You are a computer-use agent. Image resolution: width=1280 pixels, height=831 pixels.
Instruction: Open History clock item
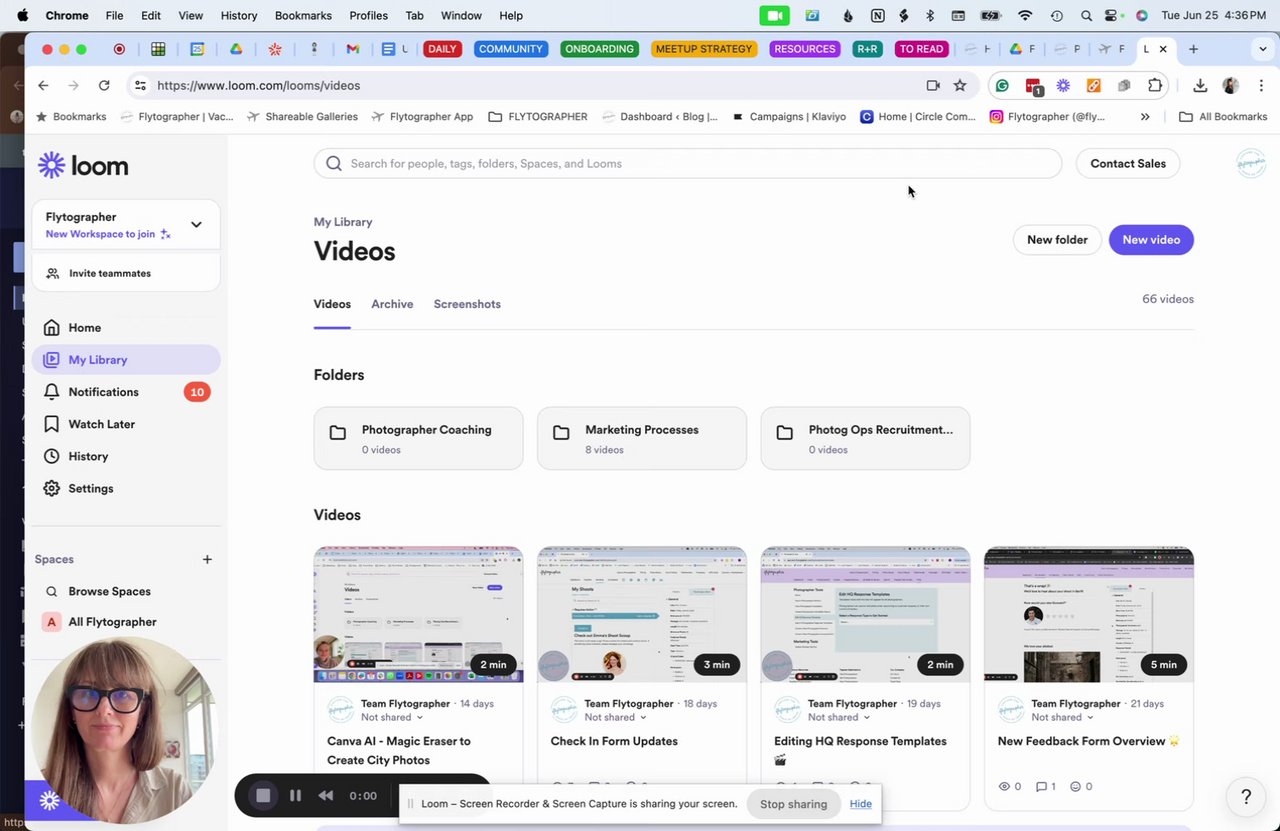(x=126, y=456)
